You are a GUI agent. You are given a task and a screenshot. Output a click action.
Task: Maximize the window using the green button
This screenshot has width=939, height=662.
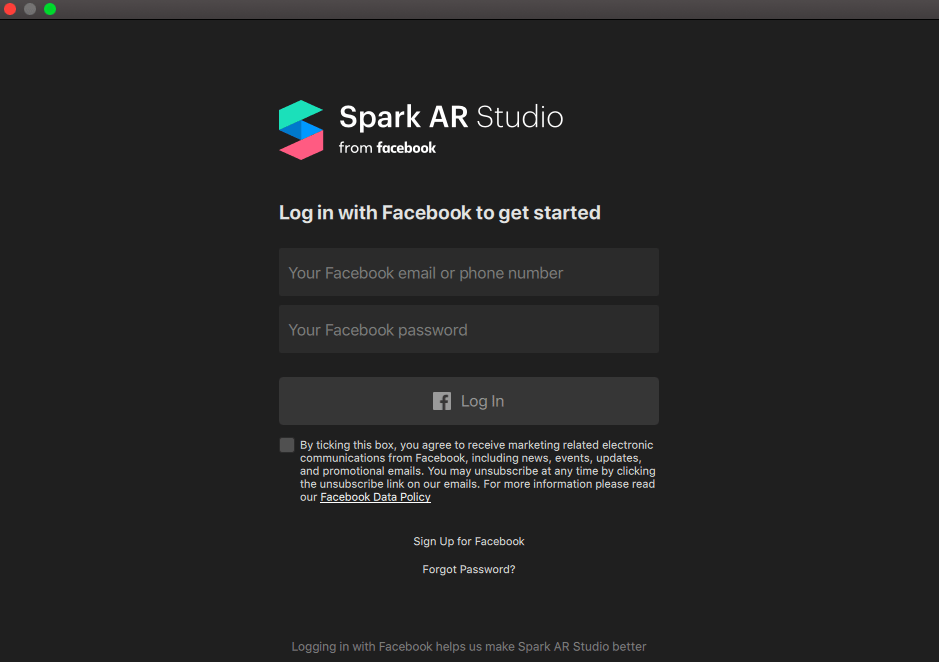point(50,9)
